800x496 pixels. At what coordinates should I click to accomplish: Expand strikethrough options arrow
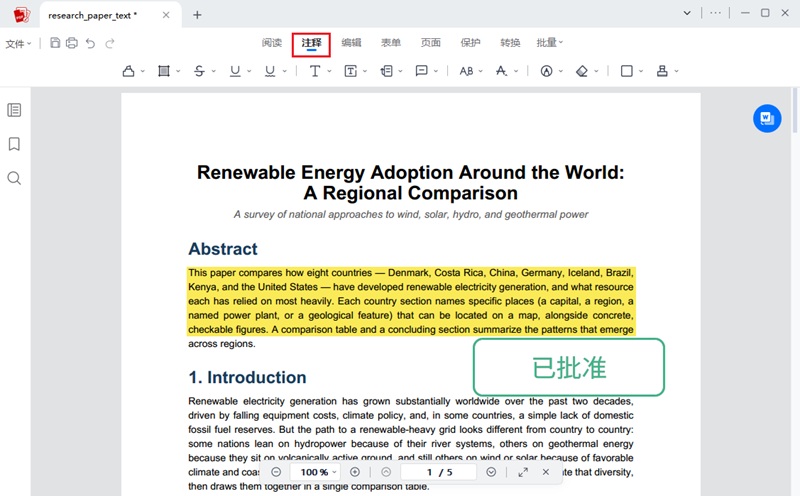(214, 71)
